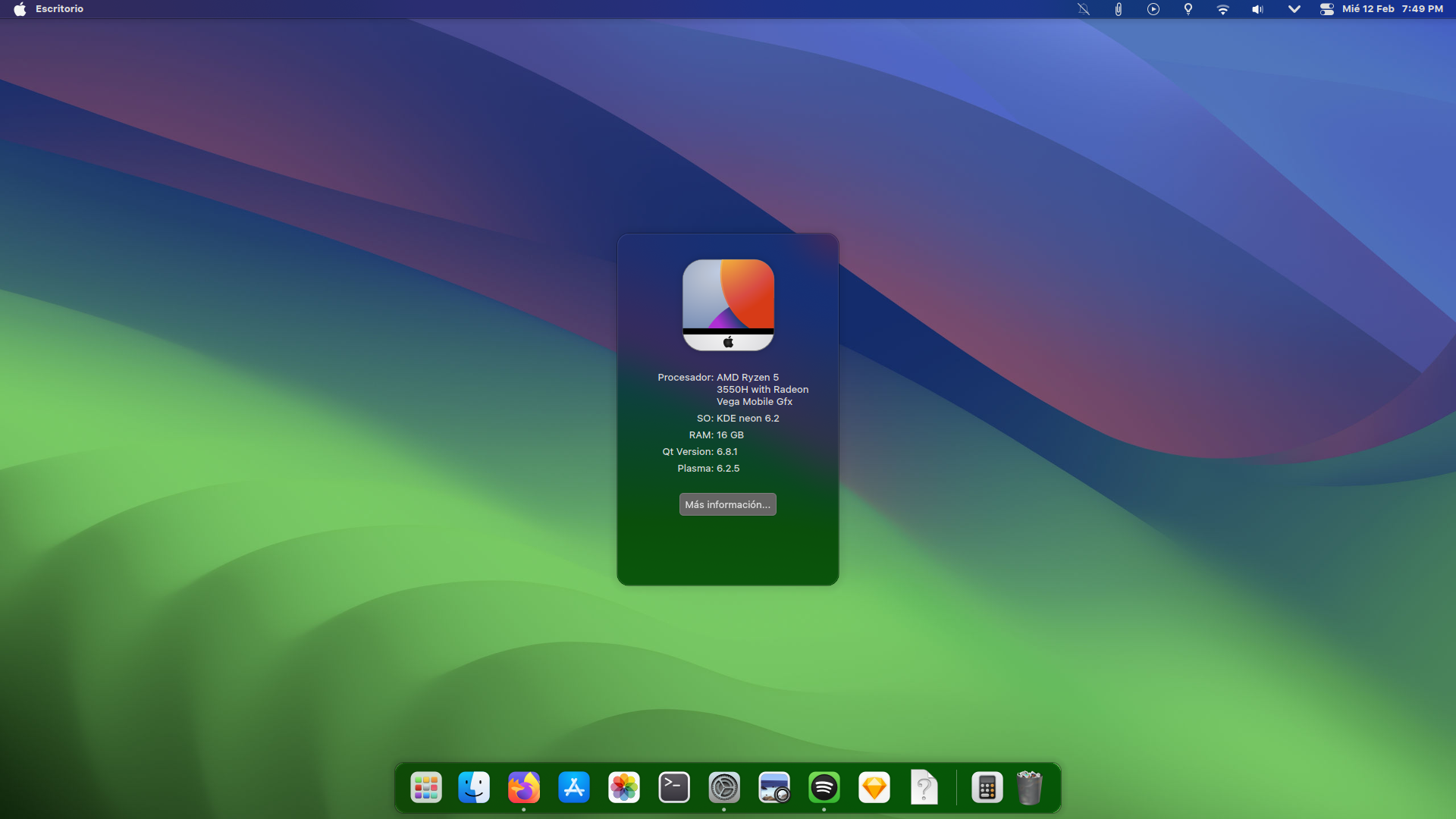Open the Wi-Fi network menu
The width and height of the screenshot is (1456, 819).
click(x=1223, y=9)
